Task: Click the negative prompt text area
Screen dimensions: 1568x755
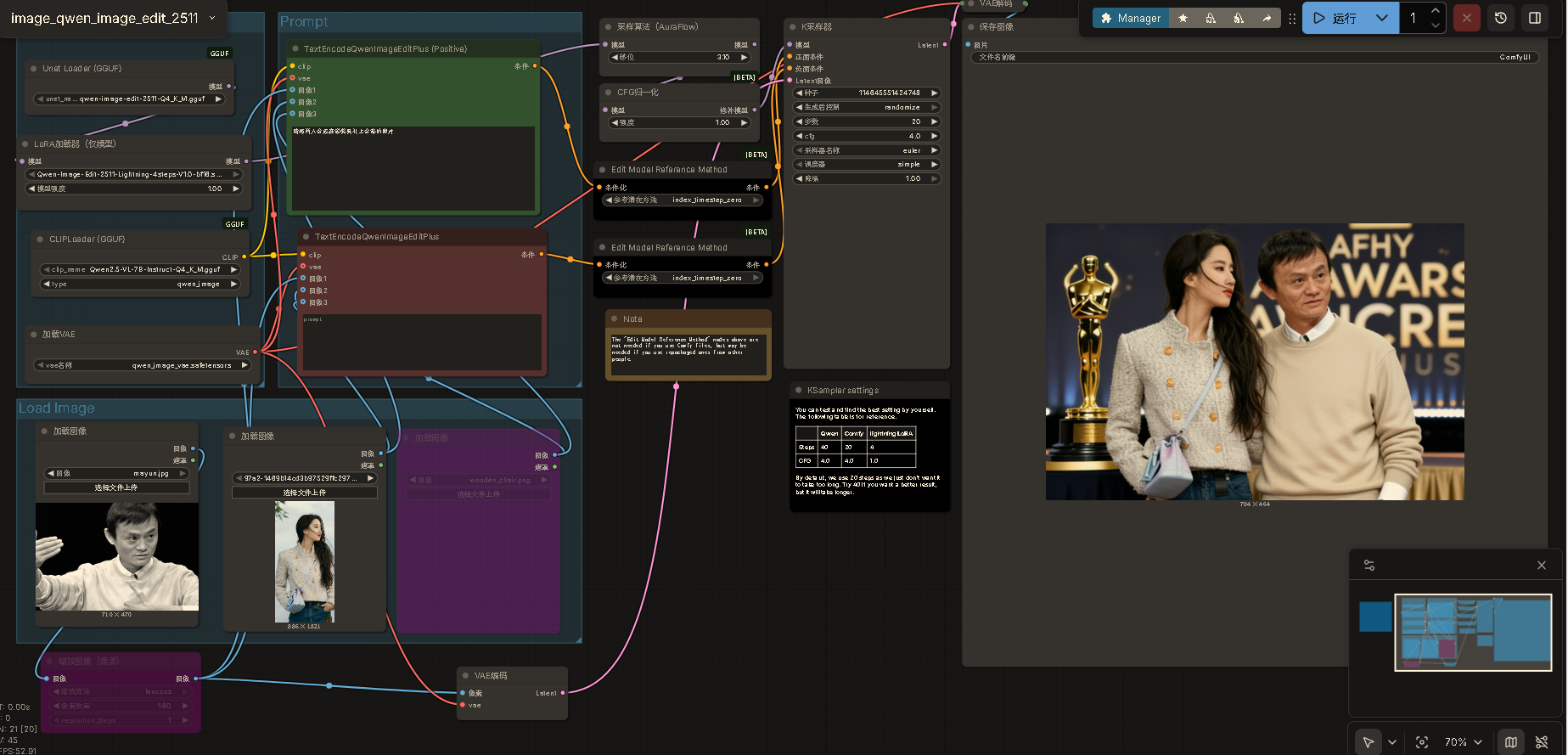Action: [422, 342]
